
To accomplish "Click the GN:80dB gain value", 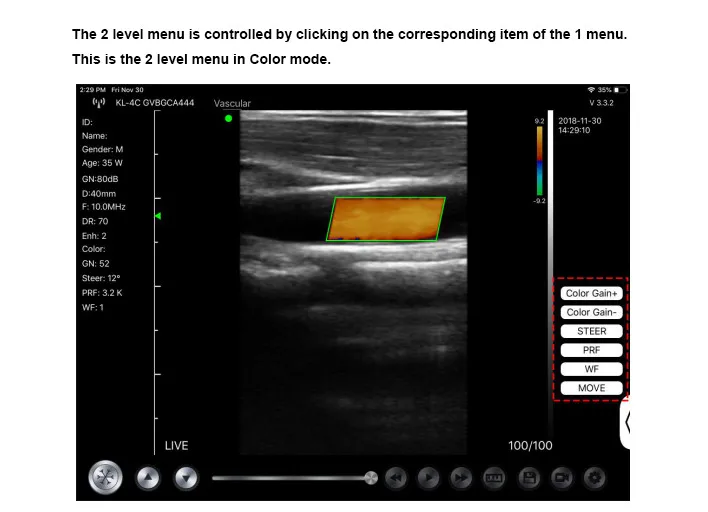I will (100, 179).
